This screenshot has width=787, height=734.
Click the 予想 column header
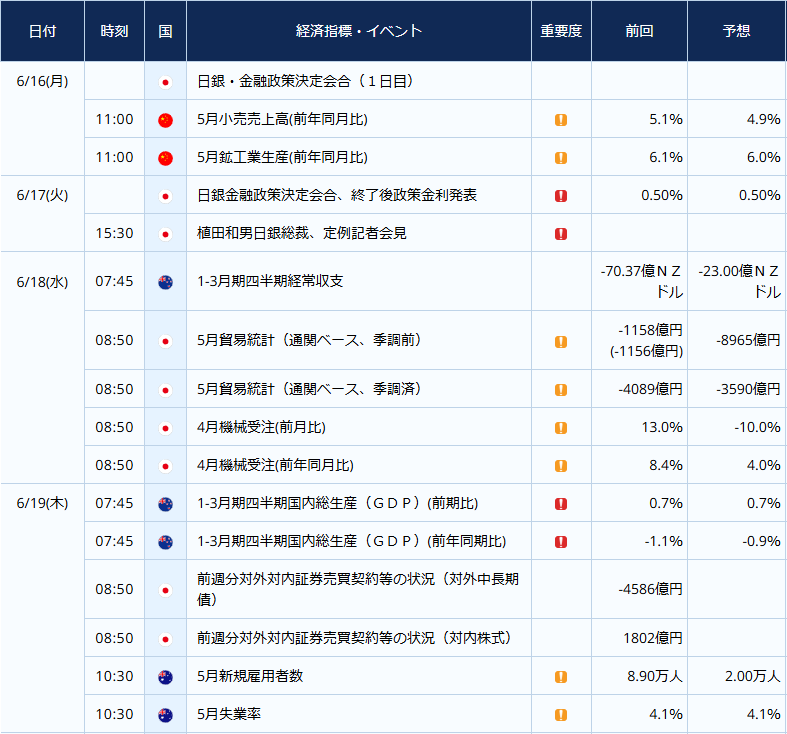click(737, 31)
